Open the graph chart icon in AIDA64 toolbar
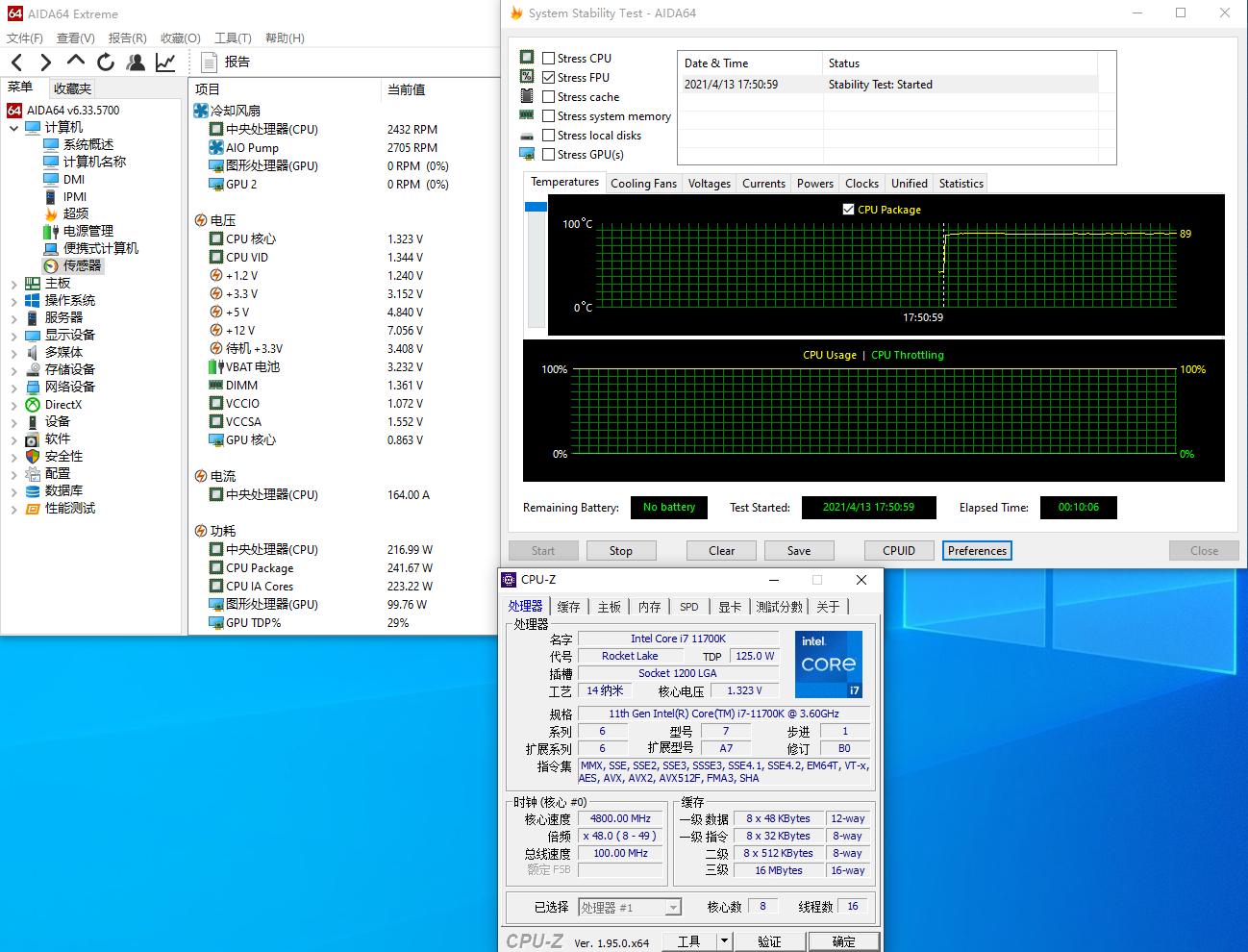 coord(165,63)
